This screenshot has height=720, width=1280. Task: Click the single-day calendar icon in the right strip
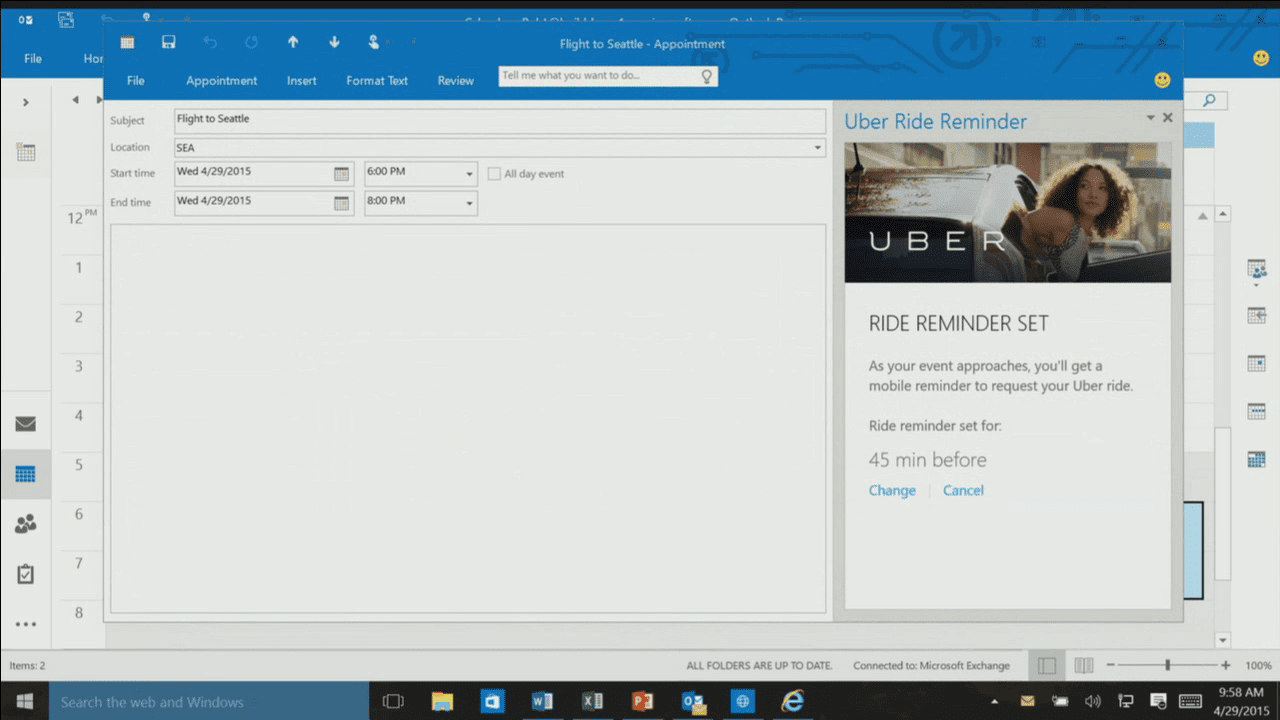coord(1257,363)
